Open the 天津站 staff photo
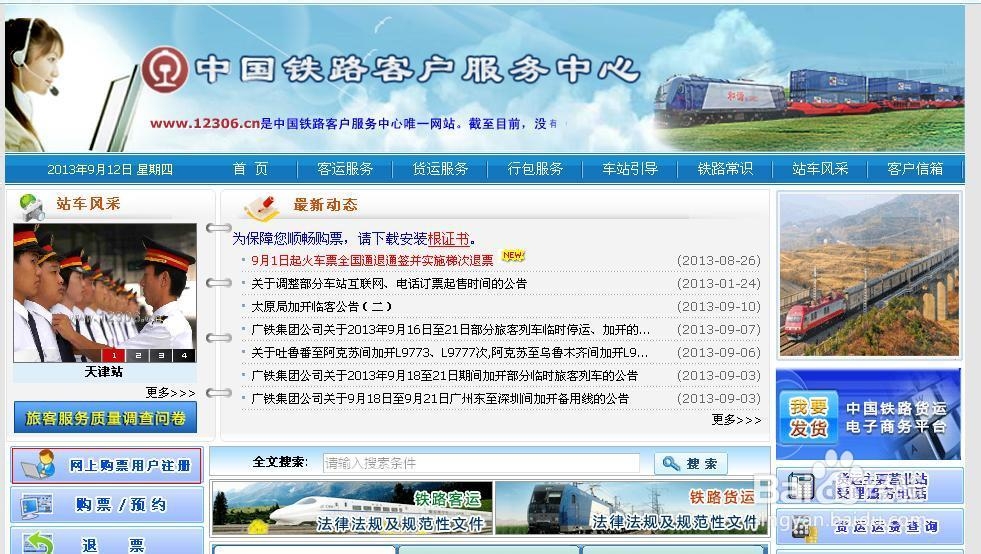 tap(104, 293)
